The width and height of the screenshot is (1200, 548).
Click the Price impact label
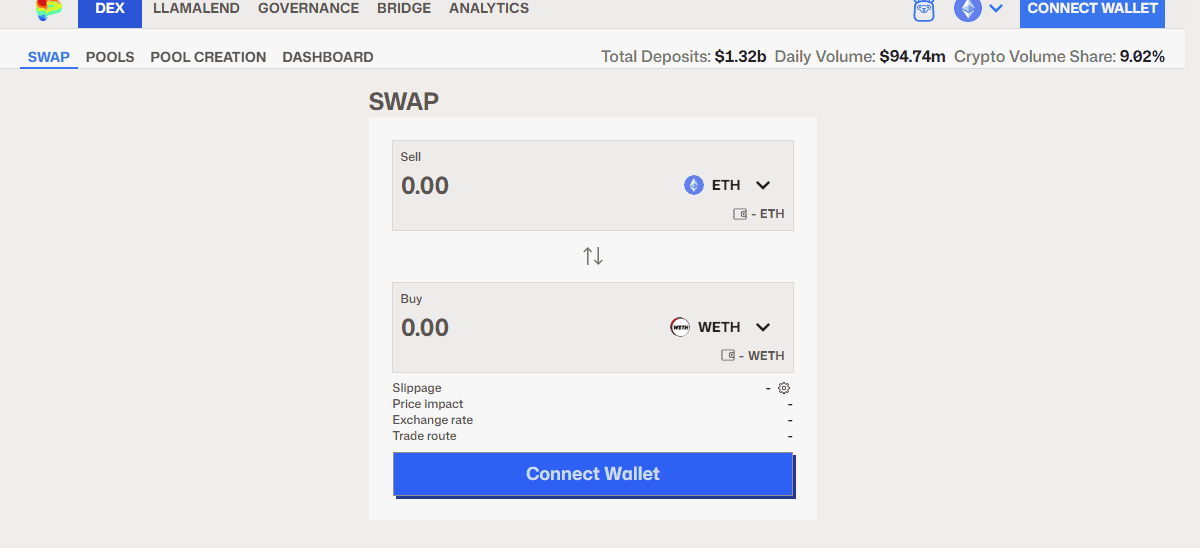(x=428, y=404)
